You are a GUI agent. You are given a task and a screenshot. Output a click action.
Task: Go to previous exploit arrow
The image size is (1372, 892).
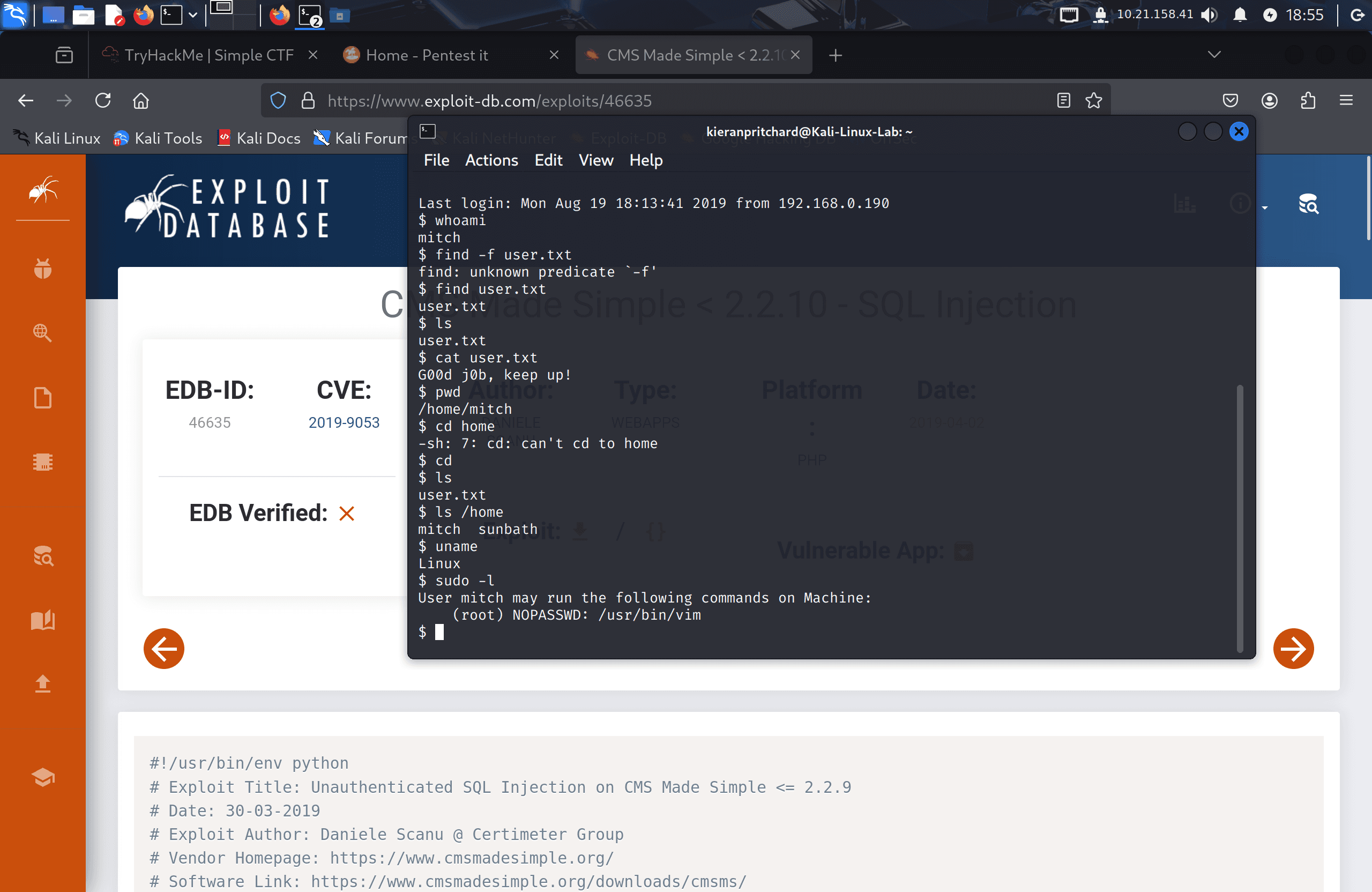[163, 649]
